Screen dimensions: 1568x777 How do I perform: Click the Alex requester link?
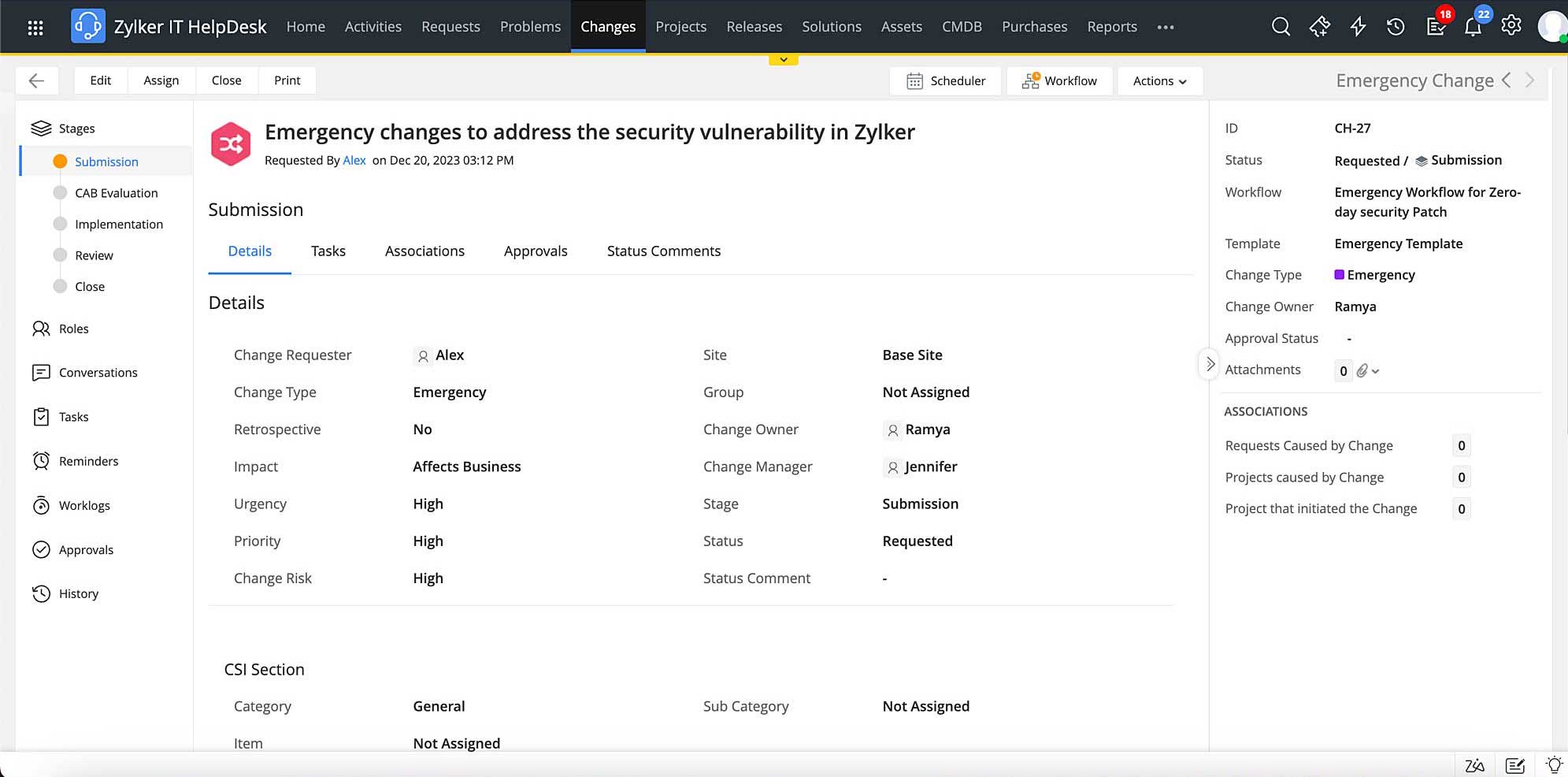(354, 160)
